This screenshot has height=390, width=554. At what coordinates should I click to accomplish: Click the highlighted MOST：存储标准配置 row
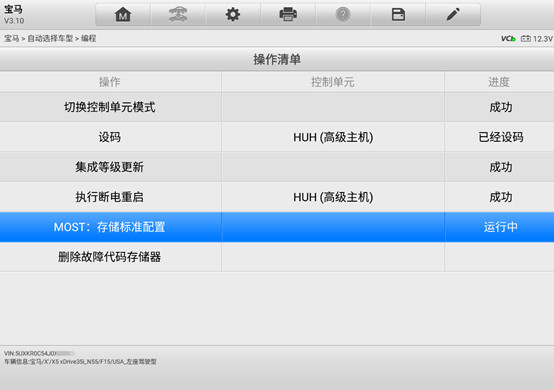tap(277, 227)
